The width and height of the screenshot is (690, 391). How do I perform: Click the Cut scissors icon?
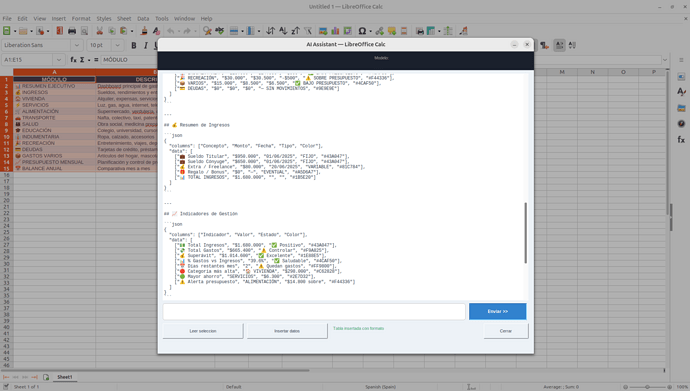click(x=99, y=31)
